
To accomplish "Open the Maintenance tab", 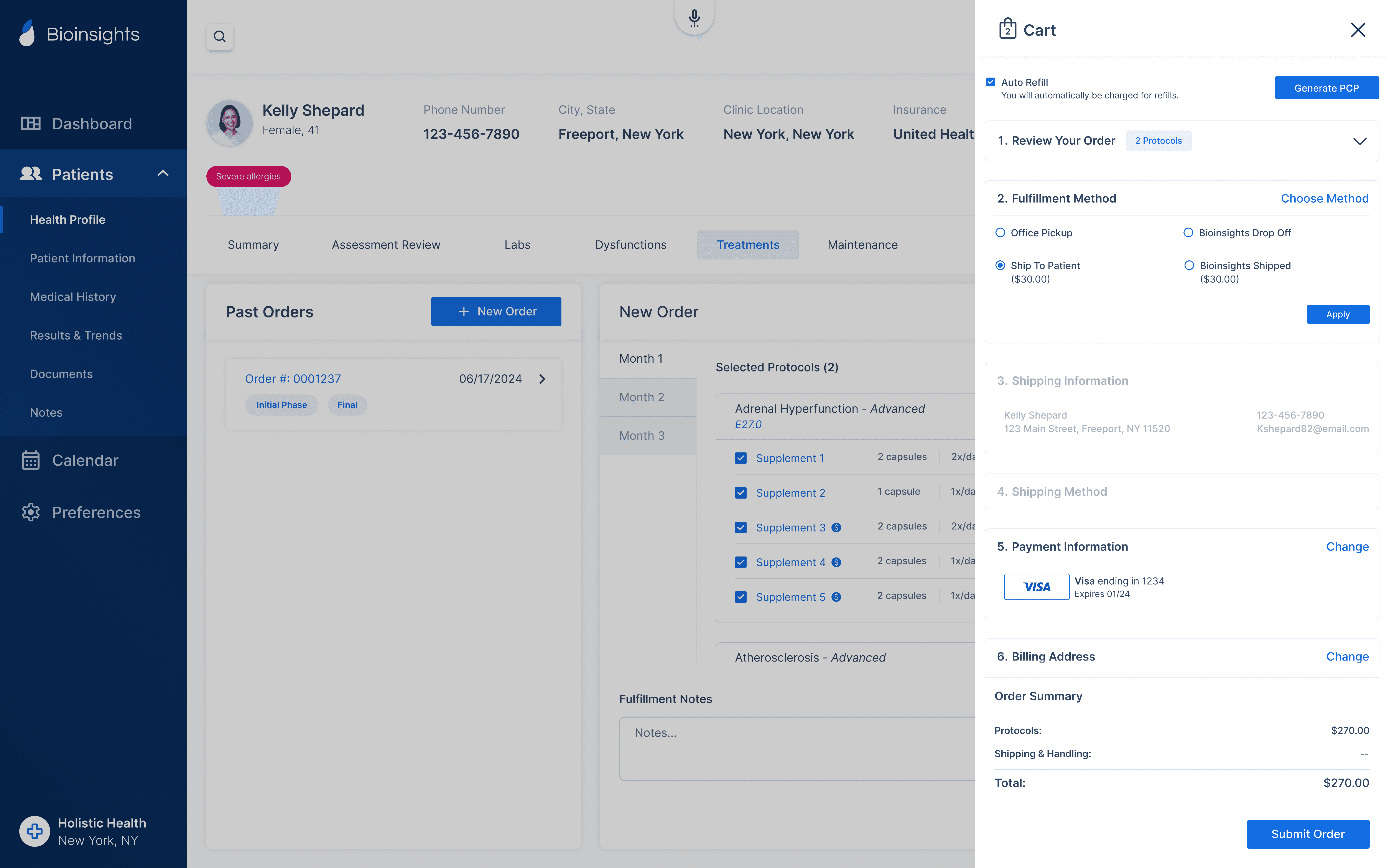I will click(x=863, y=245).
